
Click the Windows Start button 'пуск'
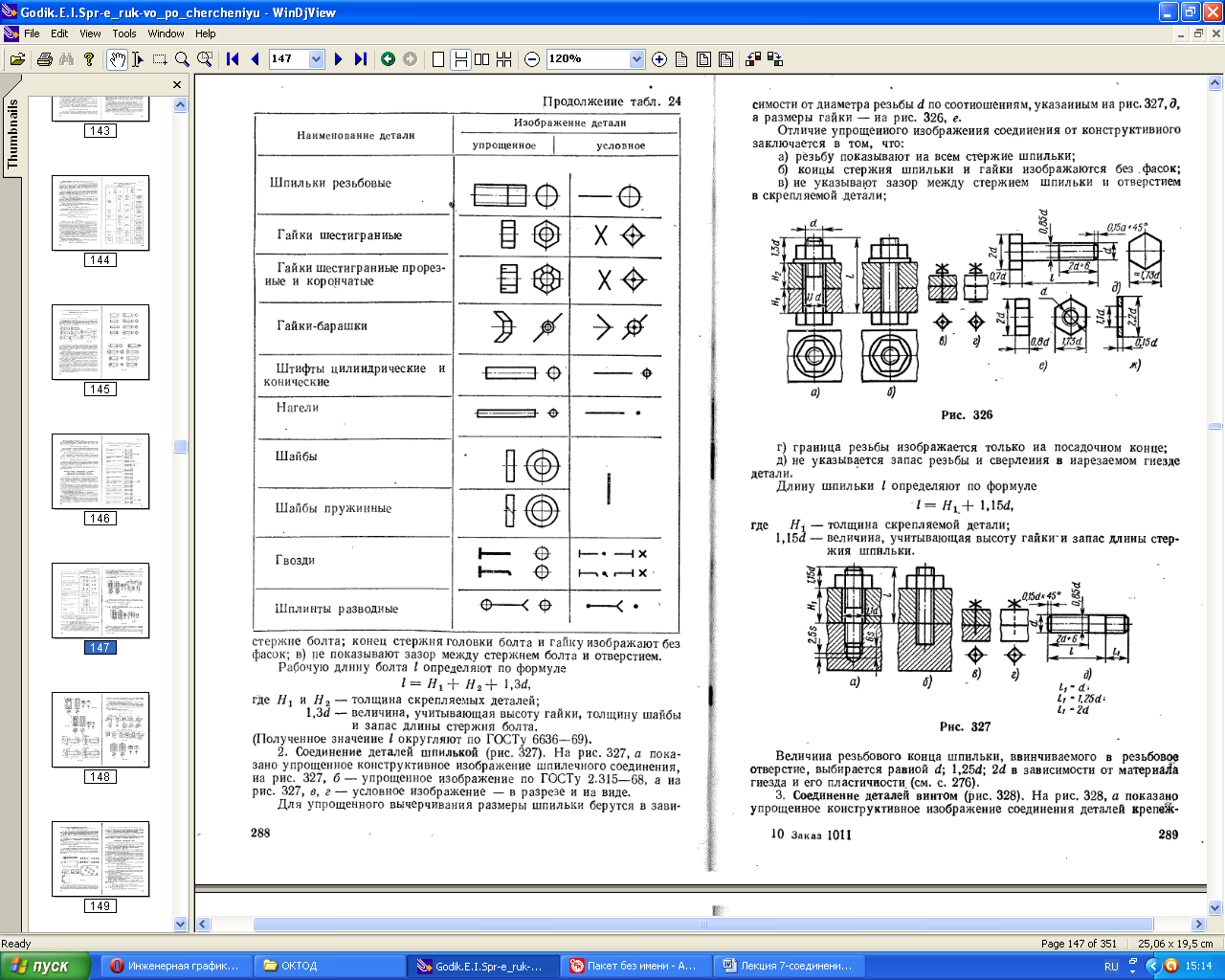(45, 966)
